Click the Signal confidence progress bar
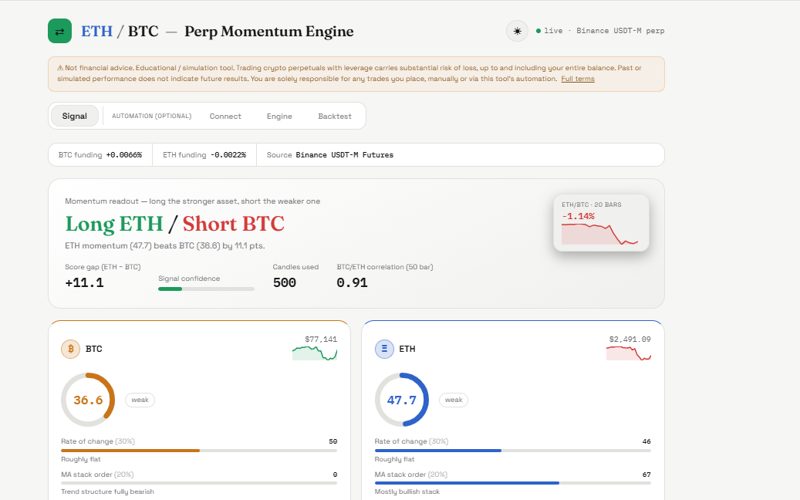This screenshot has width=800, height=500. [206, 289]
